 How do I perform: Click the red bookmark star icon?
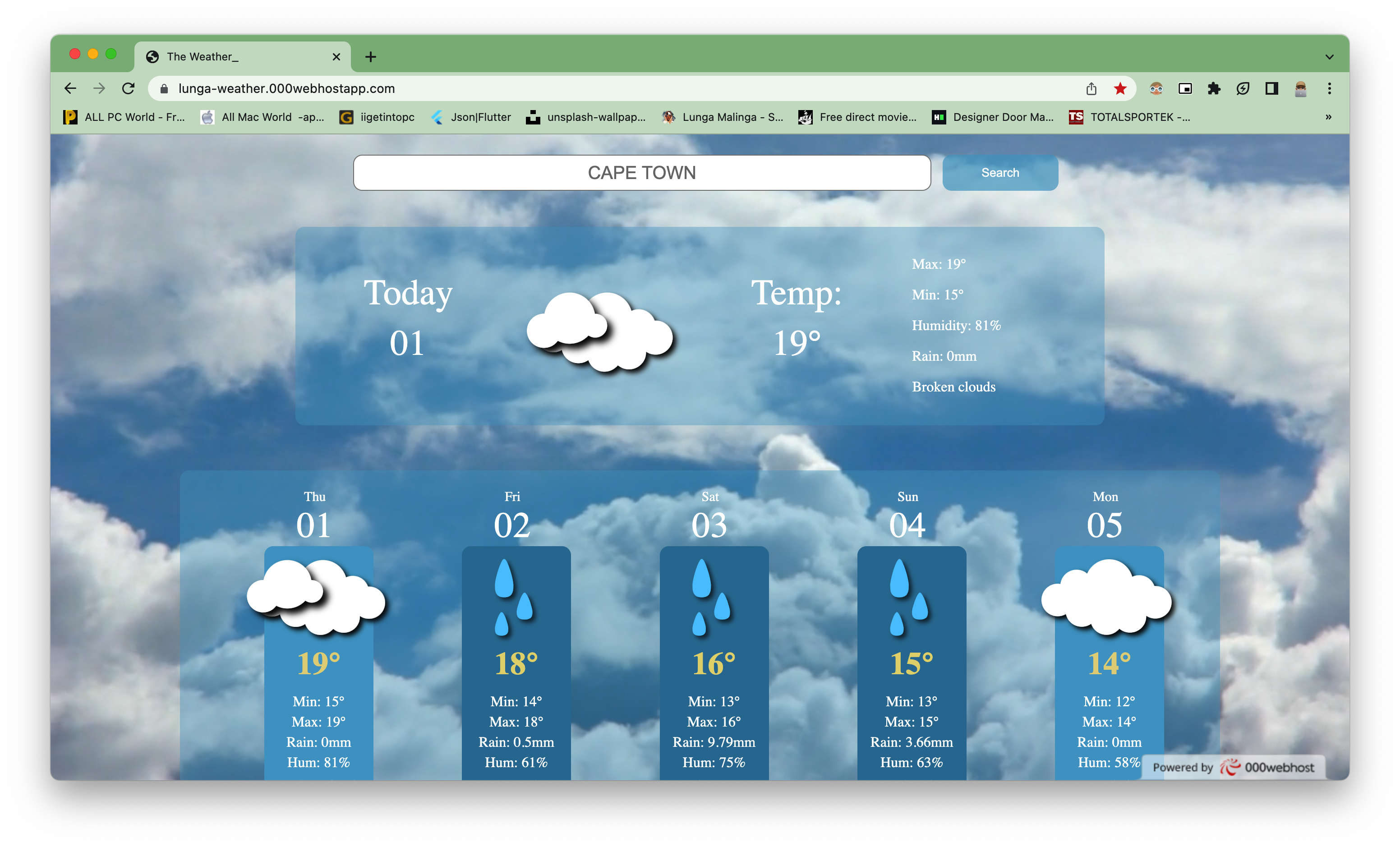(x=1120, y=88)
